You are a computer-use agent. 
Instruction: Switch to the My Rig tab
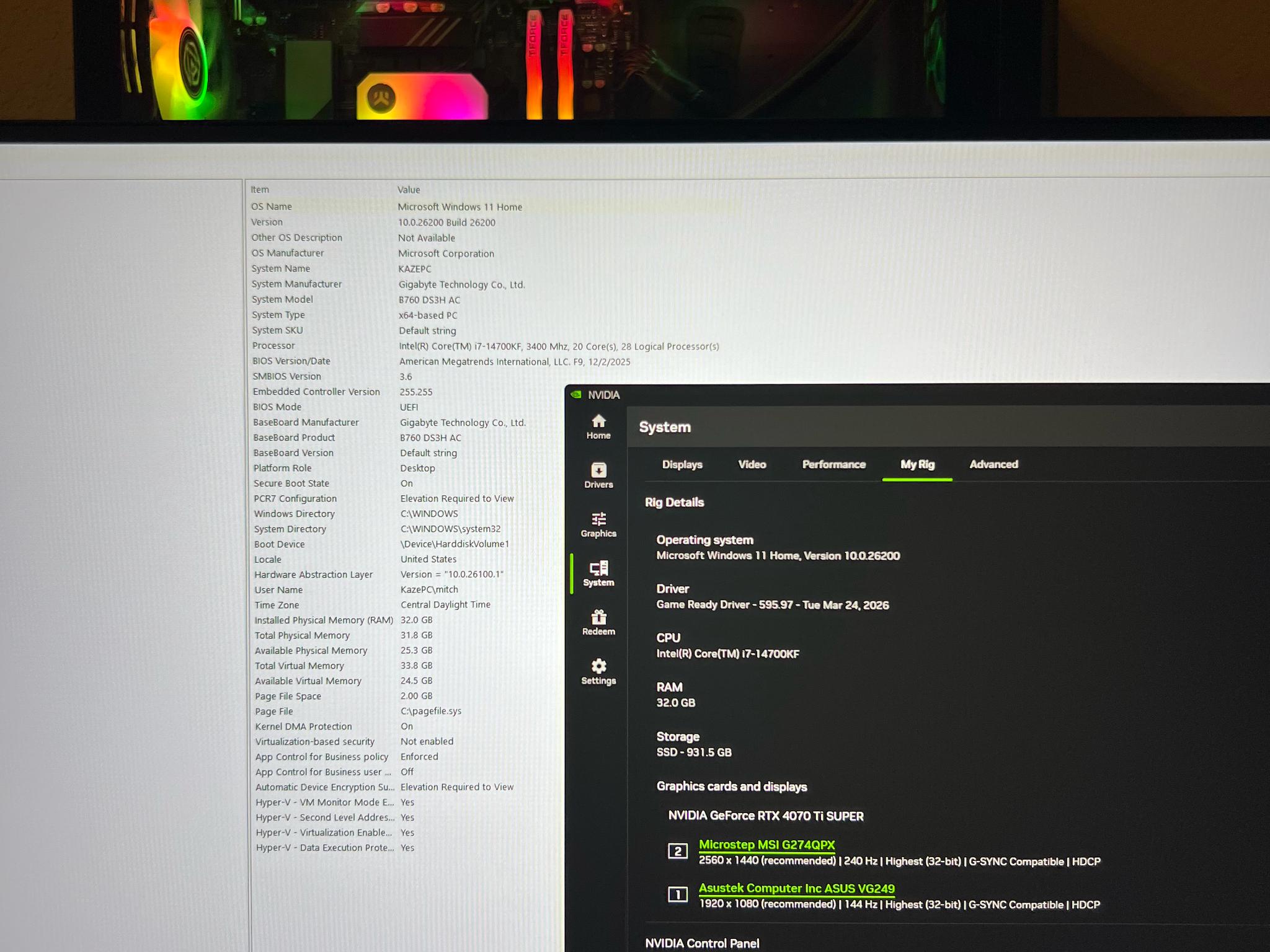tap(917, 464)
